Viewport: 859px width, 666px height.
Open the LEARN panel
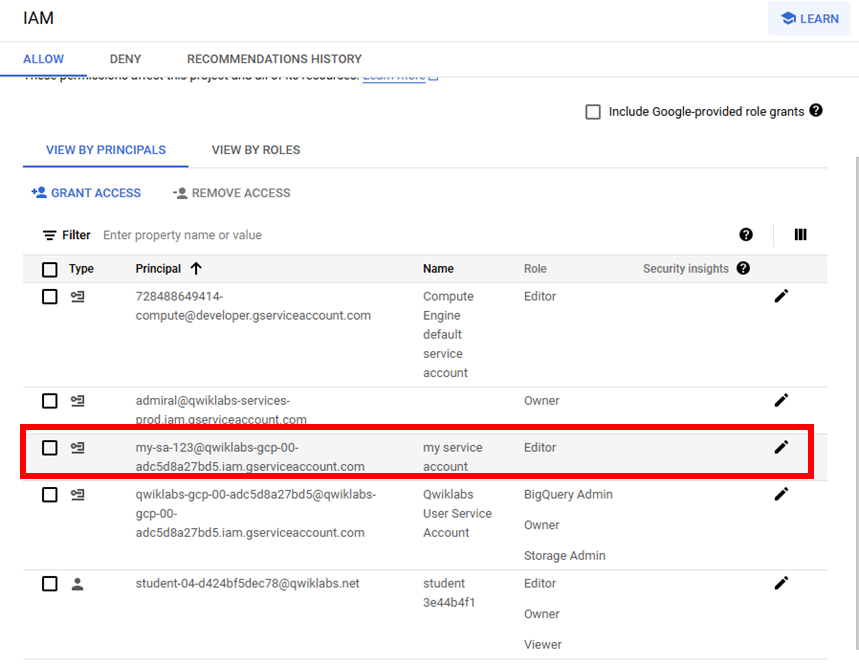(x=809, y=18)
